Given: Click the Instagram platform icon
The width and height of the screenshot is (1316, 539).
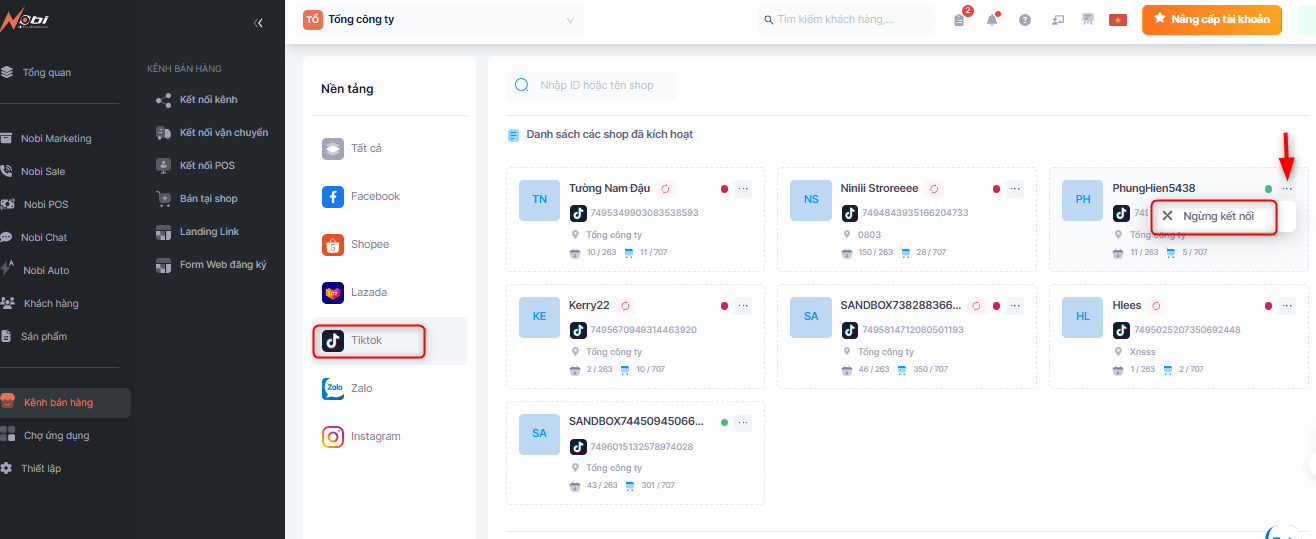Looking at the screenshot, I should [x=333, y=436].
